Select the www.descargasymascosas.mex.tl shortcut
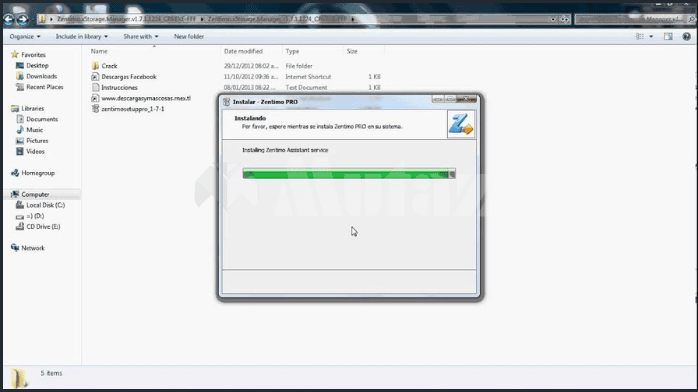Screen dimensions: 698x392 [x=146, y=98]
